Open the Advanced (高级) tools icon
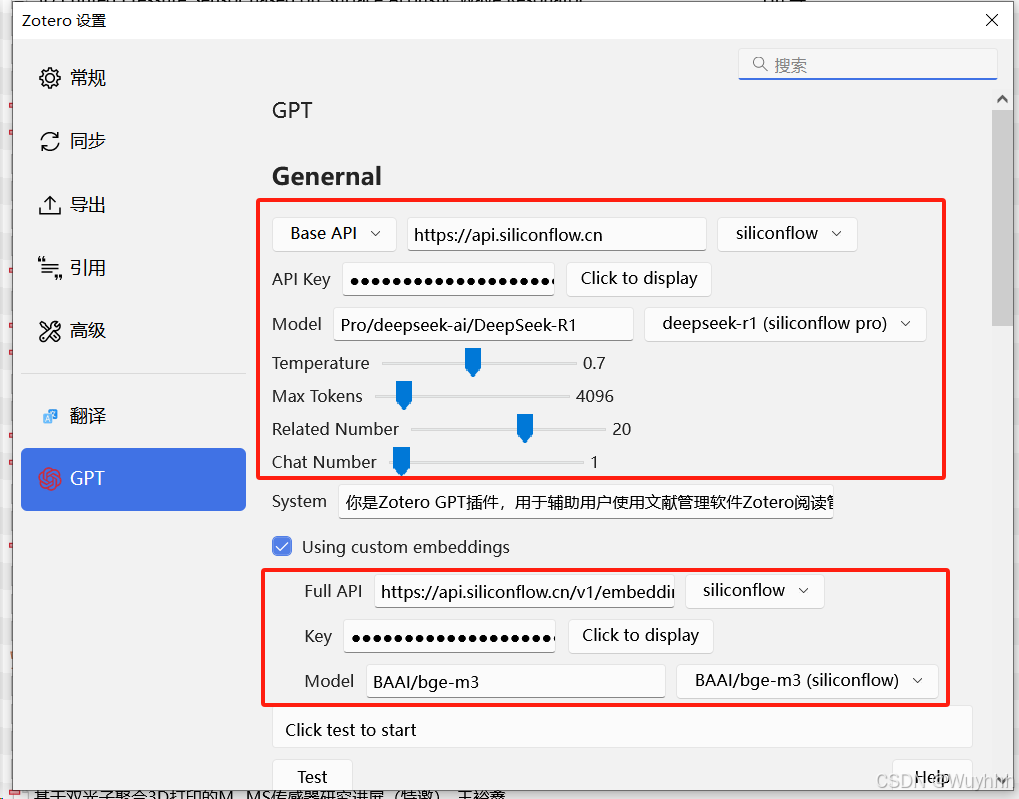Image resolution: width=1019 pixels, height=799 pixels. pos(50,331)
